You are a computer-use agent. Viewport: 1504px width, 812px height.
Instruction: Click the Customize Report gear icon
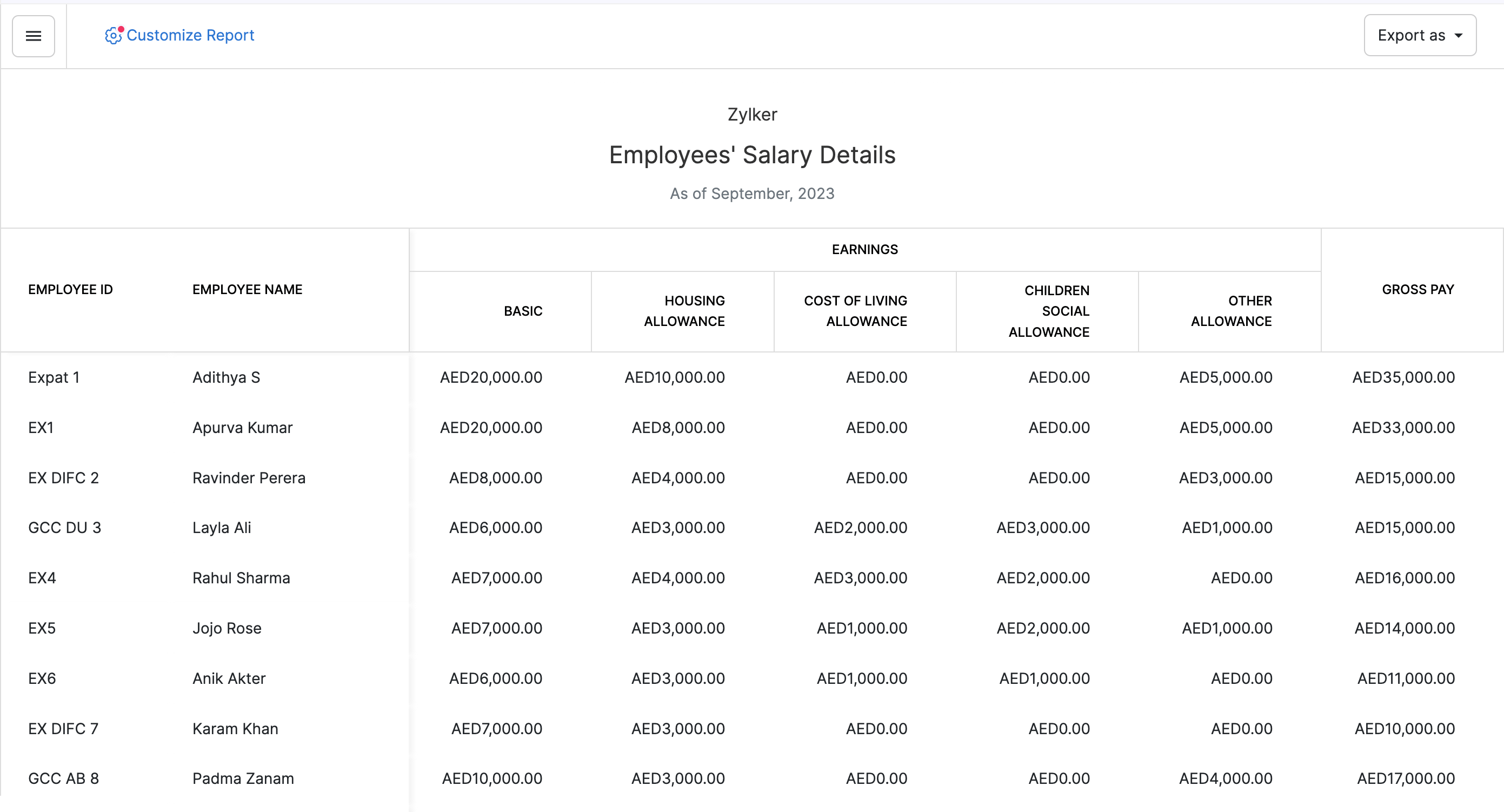[x=112, y=36]
